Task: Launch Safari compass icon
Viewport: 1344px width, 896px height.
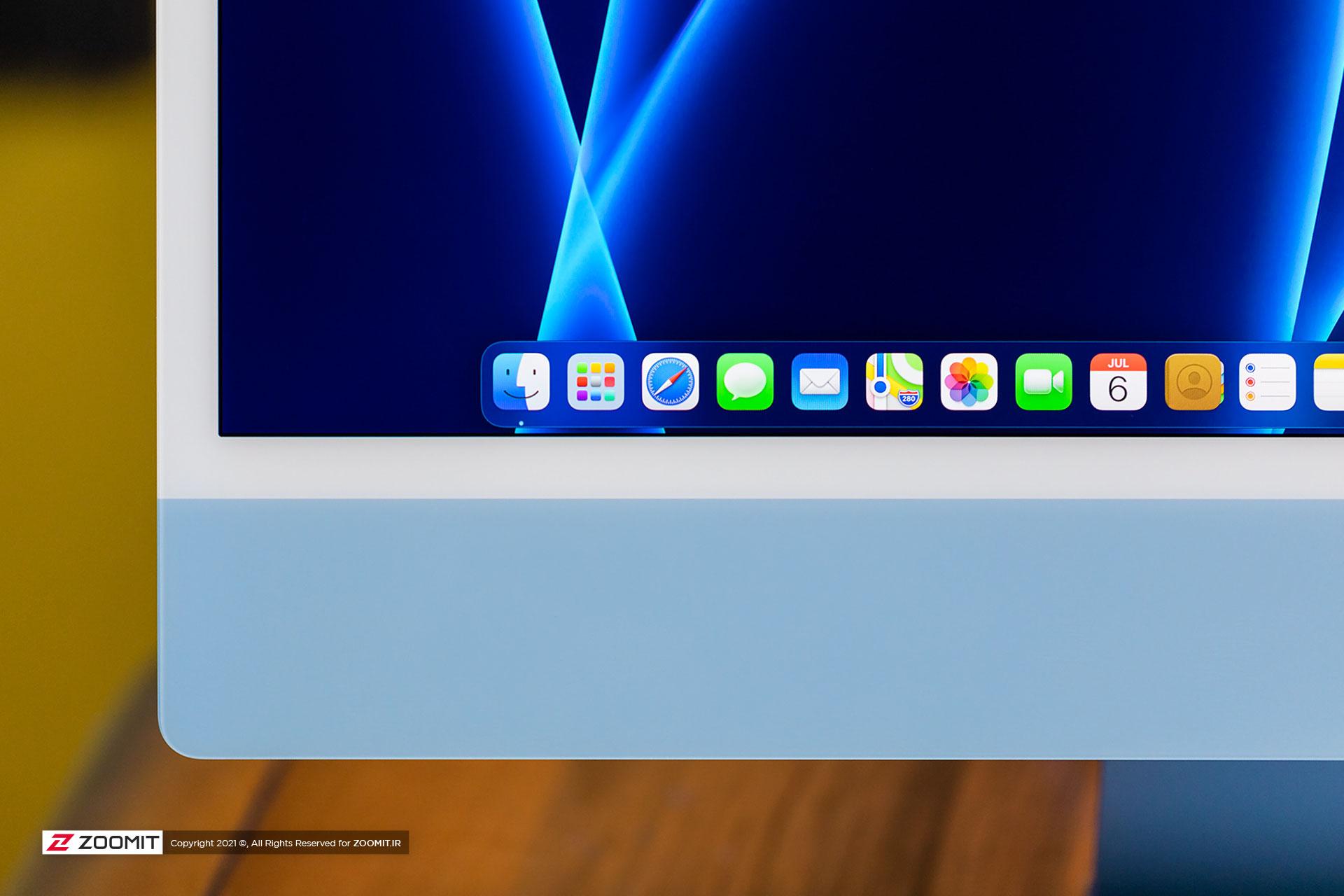Action: pos(671,381)
